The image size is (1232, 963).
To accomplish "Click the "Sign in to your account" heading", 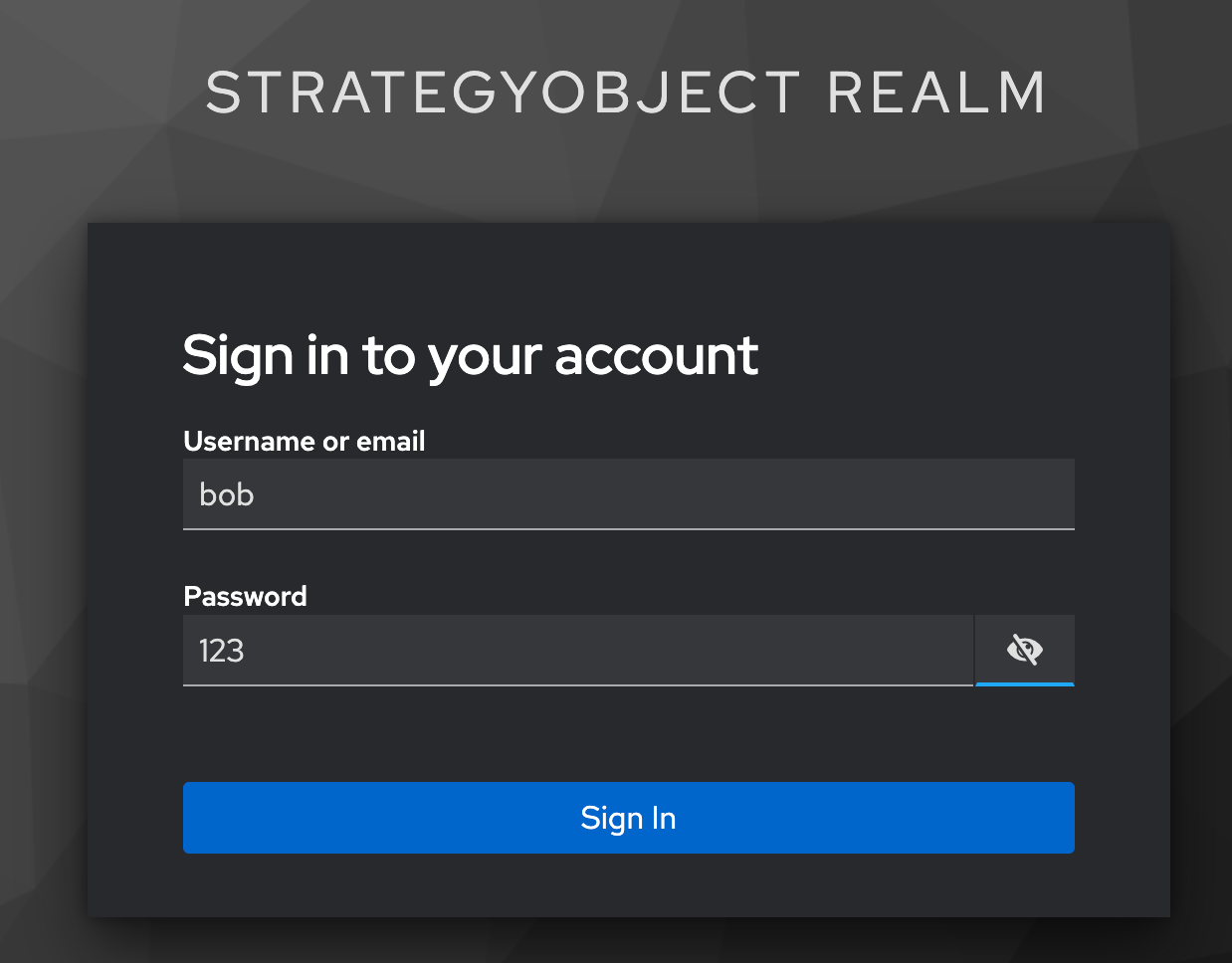I will click(470, 355).
